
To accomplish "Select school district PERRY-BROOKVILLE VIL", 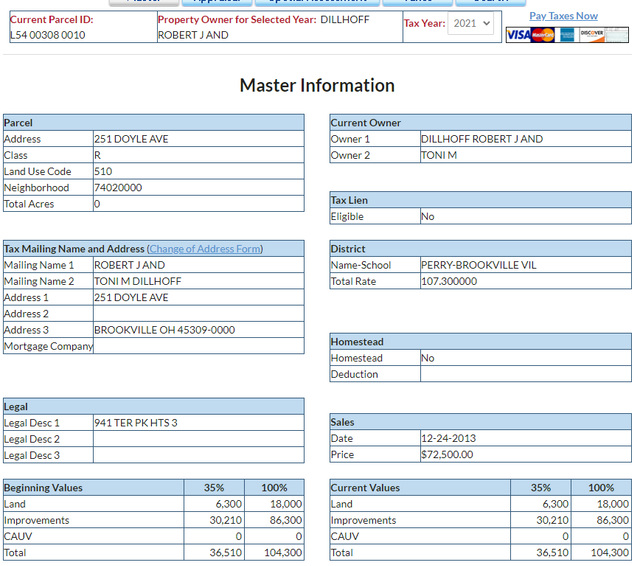I will (478, 265).
